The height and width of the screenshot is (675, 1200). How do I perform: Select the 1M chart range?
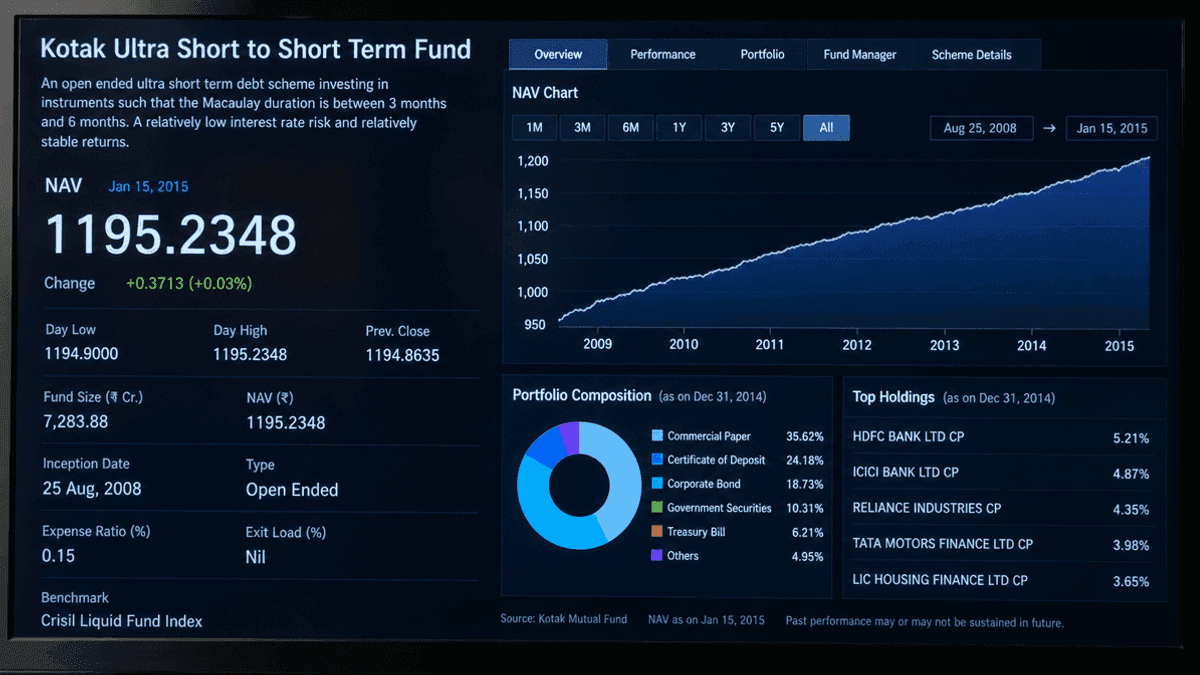(534, 127)
